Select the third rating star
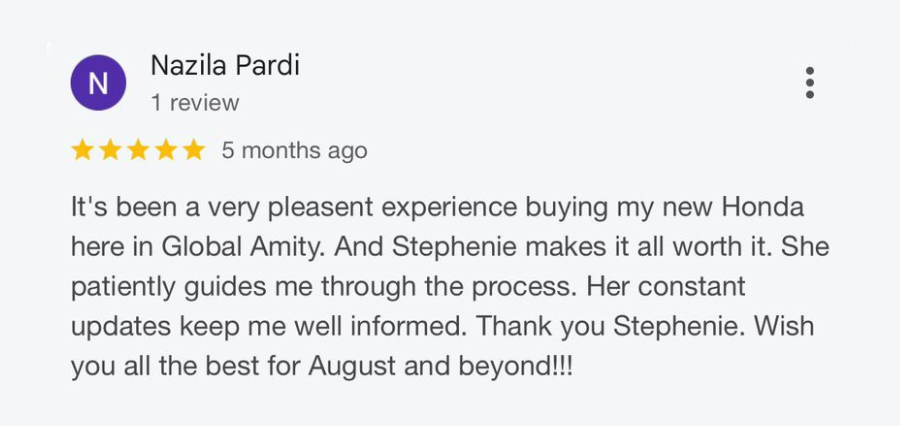The width and height of the screenshot is (900, 426). coord(138,151)
